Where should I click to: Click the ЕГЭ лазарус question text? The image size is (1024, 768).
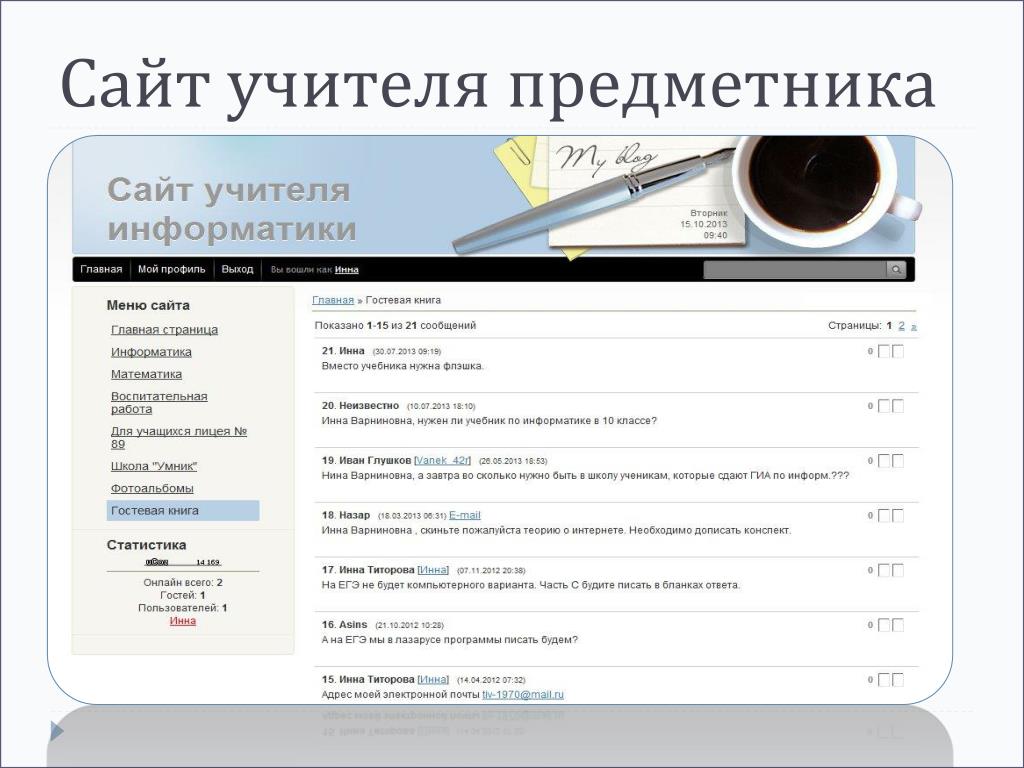[x=449, y=640]
